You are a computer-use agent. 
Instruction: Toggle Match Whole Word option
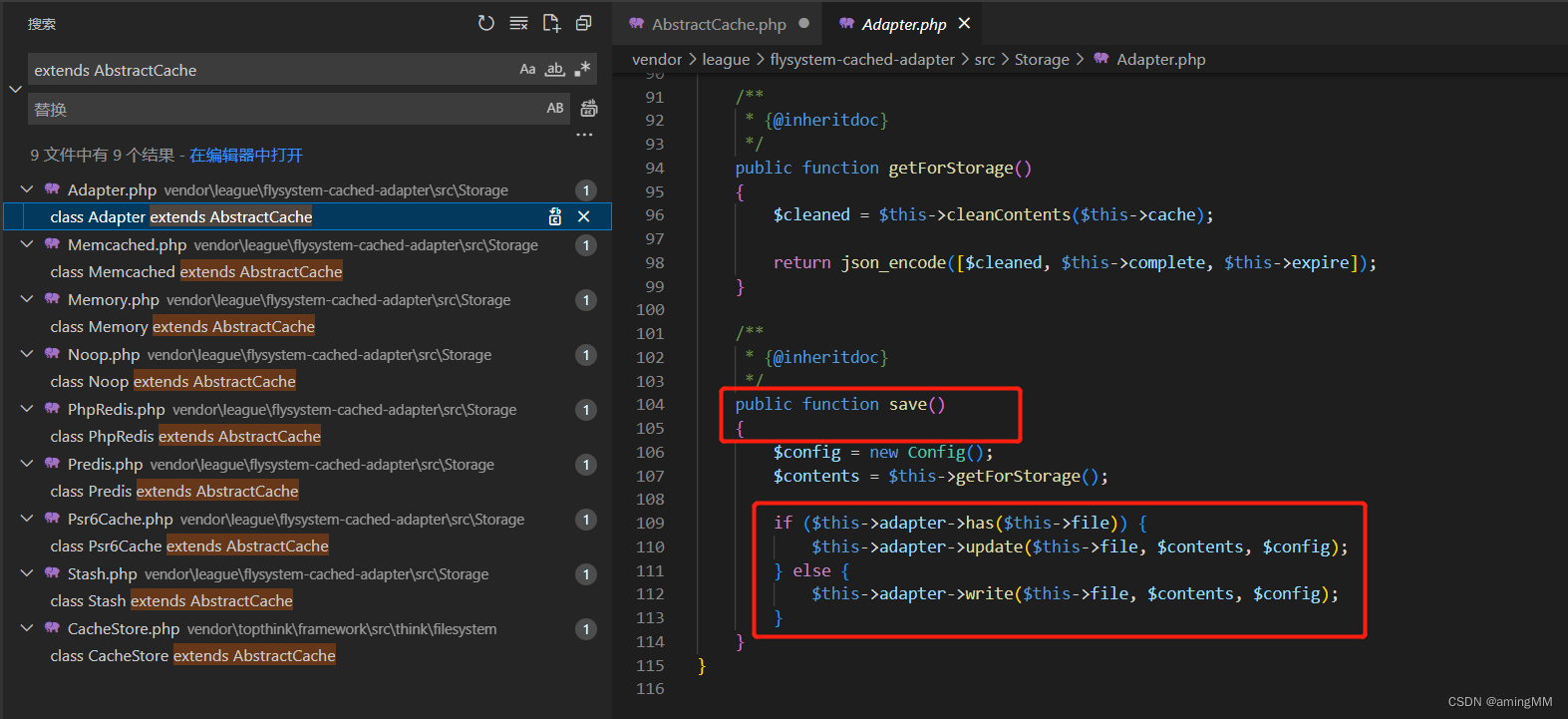click(555, 70)
